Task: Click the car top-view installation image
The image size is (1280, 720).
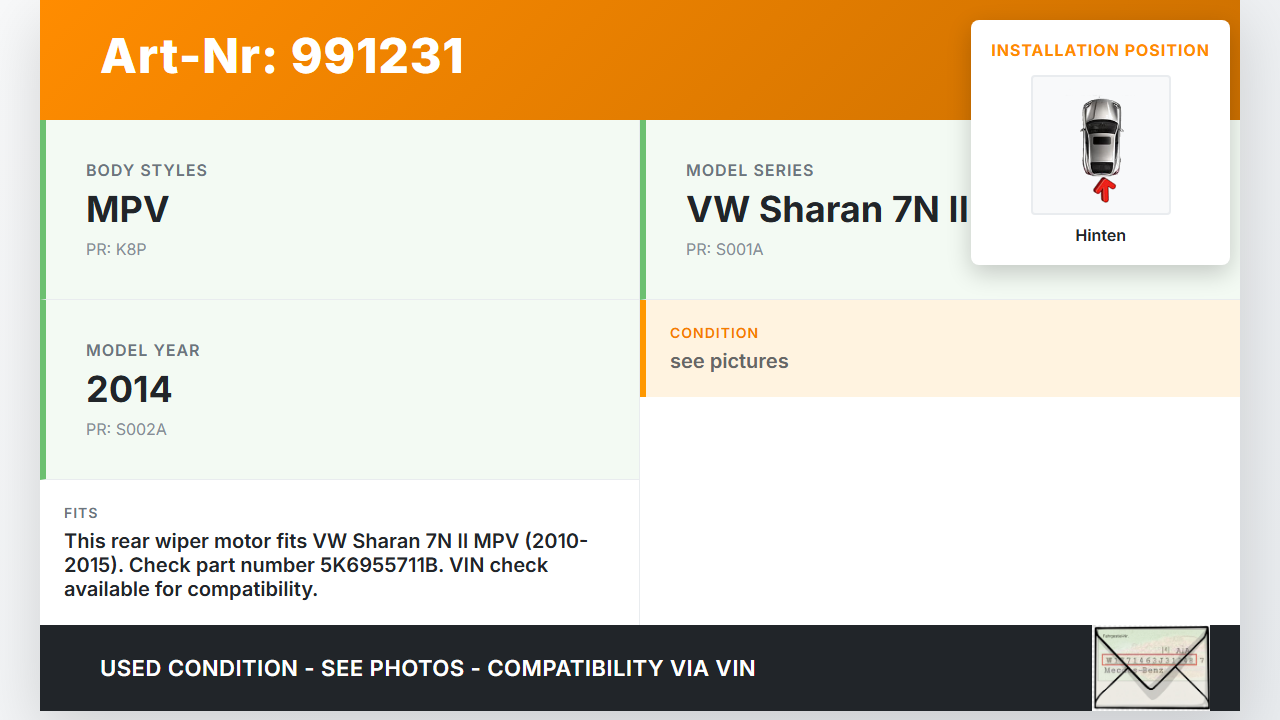Action: (x=1101, y=145)
